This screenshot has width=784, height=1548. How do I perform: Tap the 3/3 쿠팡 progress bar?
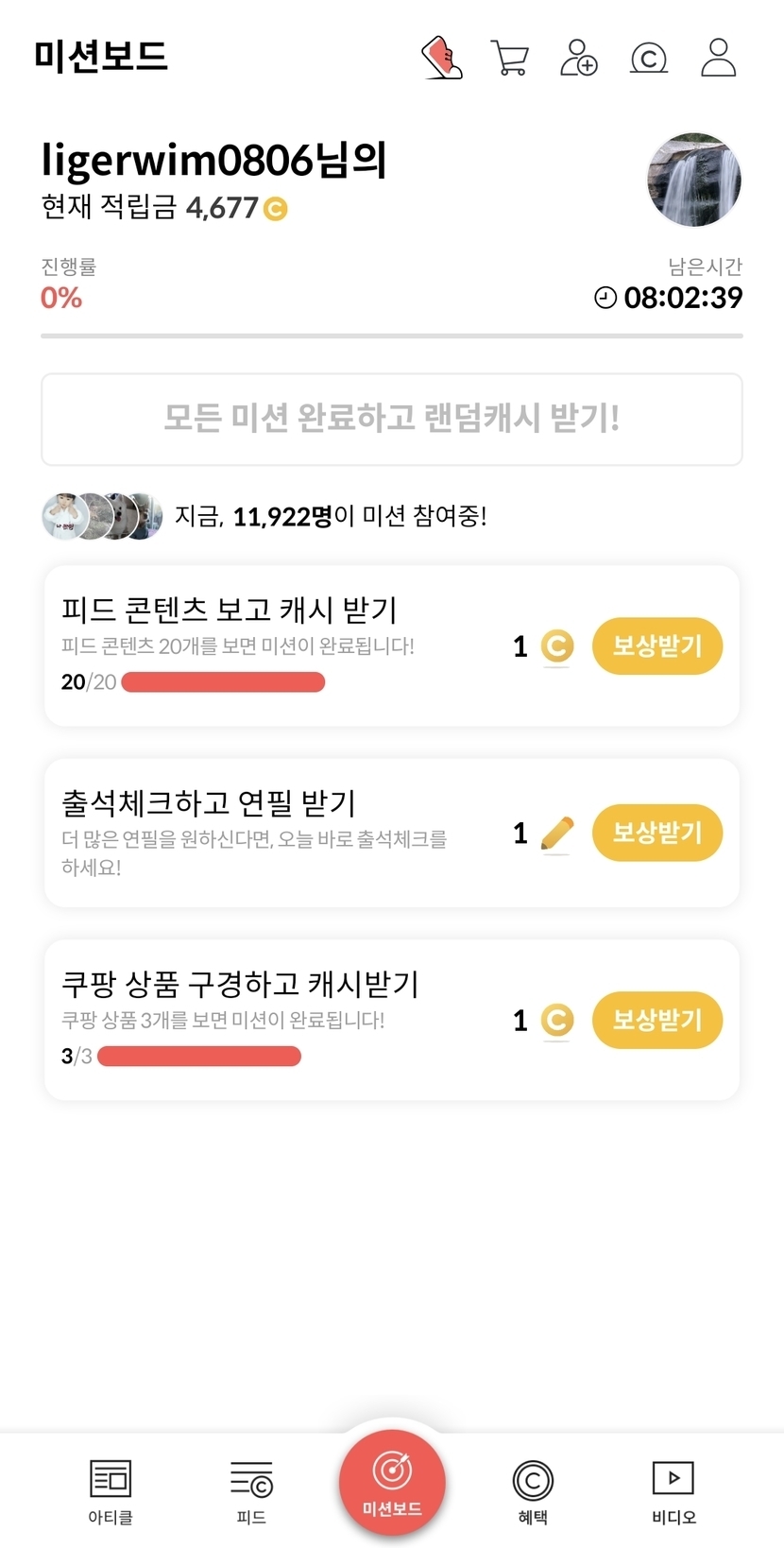[x=199, y=1057]
